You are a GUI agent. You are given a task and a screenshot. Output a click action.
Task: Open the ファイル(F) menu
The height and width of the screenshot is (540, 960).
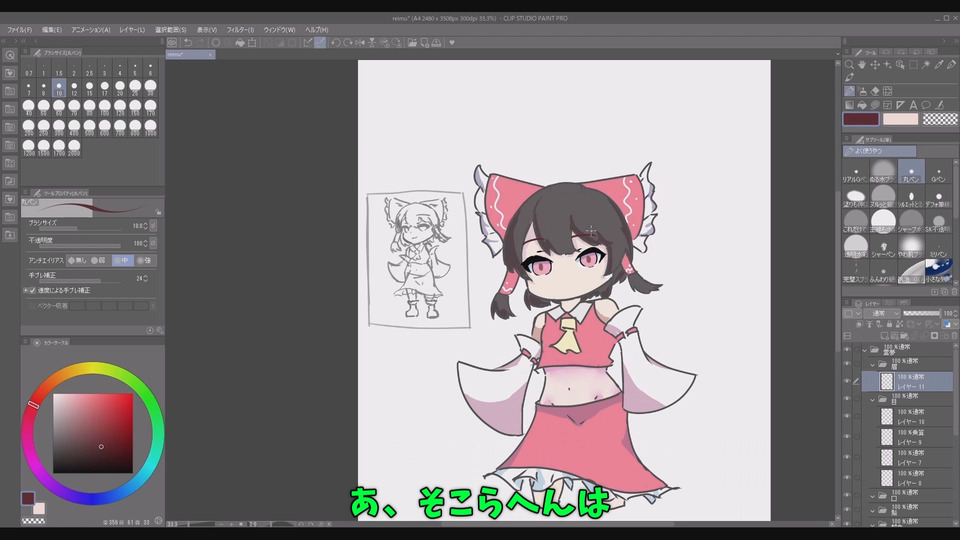click(x=20, y=29)
